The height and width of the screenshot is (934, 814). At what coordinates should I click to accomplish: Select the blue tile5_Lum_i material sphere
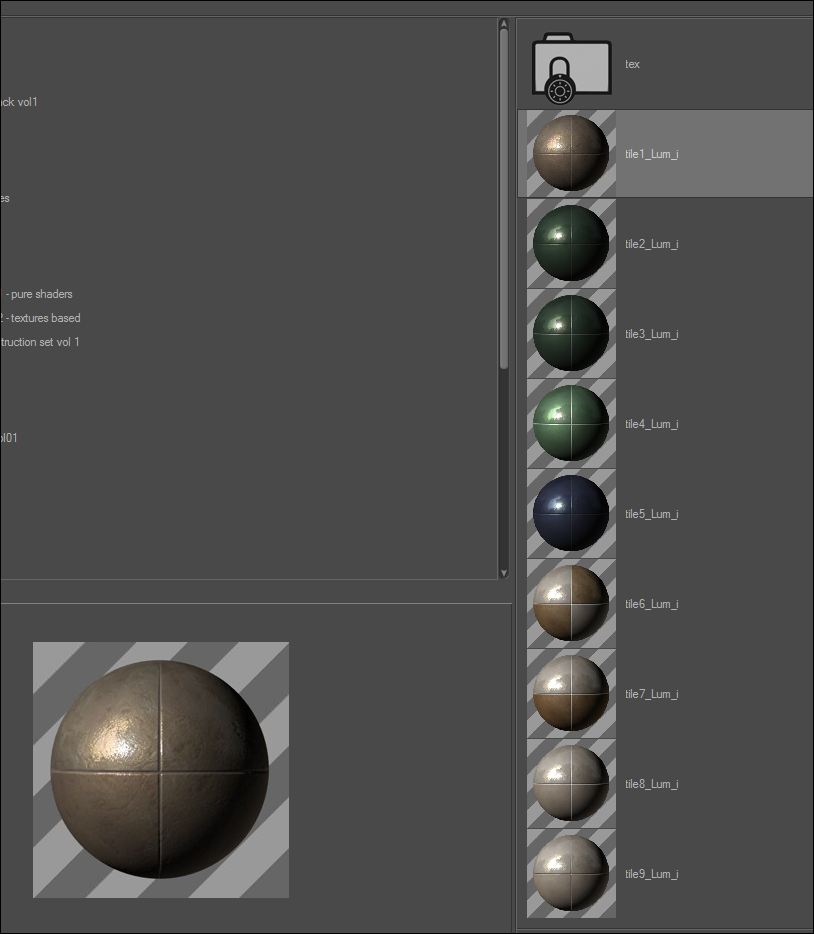tap(571, 513)
